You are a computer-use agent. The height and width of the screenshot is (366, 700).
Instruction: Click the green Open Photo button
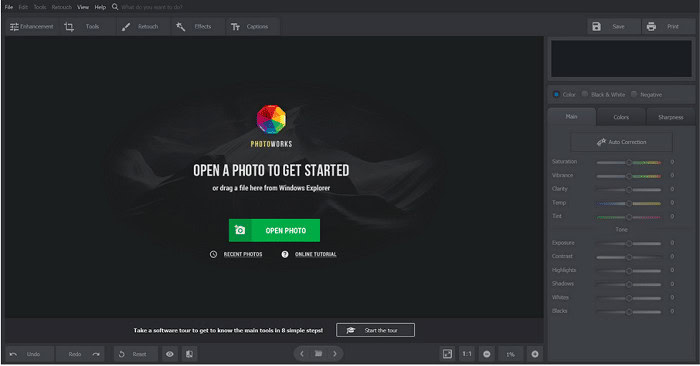pyautogui.click(x=275, y=230)
